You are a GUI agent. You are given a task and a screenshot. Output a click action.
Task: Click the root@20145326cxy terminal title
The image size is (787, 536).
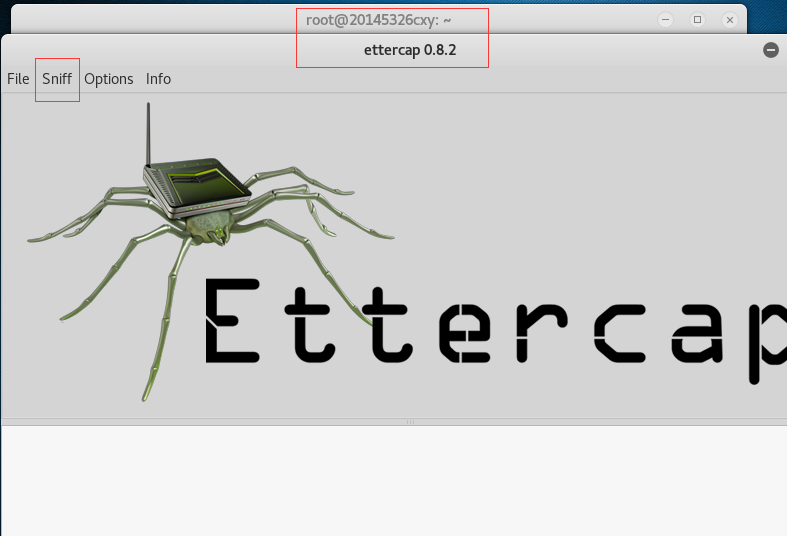point(378,20)
